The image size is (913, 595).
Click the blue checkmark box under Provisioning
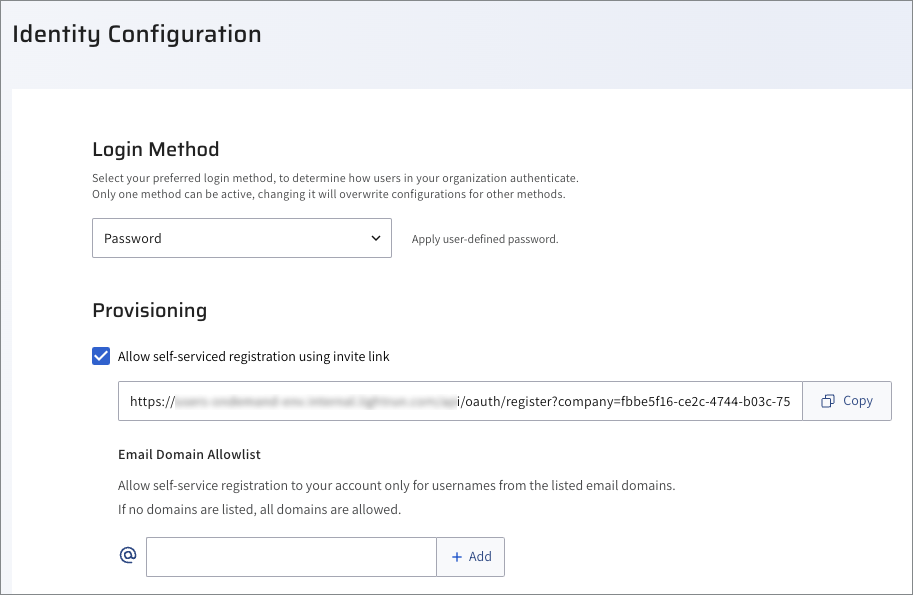click(x=101, y=356)
